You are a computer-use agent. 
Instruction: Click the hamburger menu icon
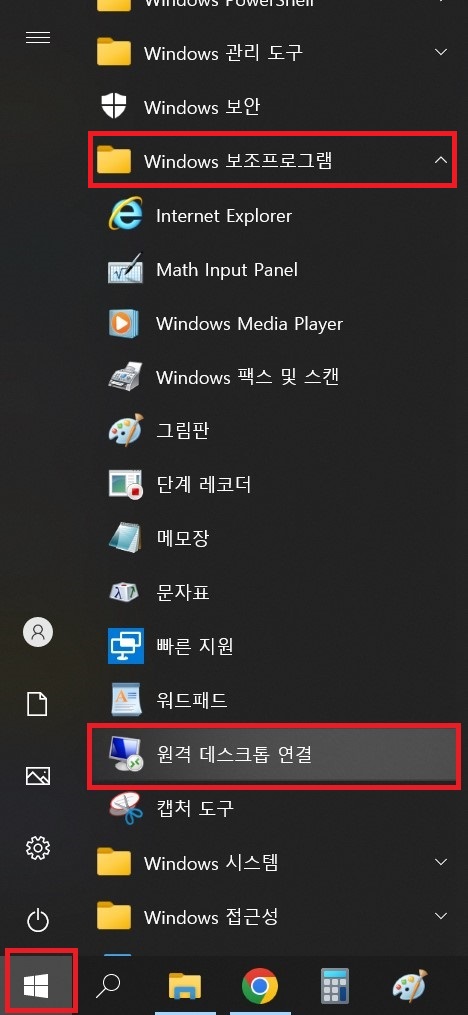[x=38, y=38]
